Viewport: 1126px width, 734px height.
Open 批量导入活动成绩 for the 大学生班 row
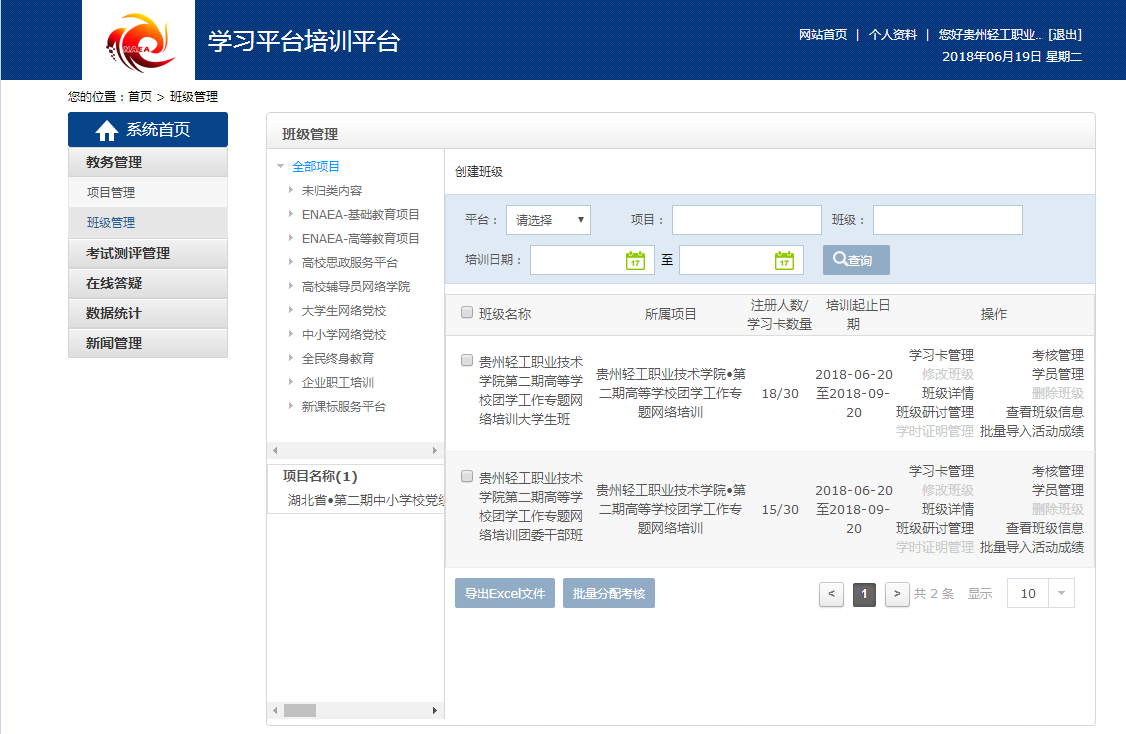point(1032,432)
